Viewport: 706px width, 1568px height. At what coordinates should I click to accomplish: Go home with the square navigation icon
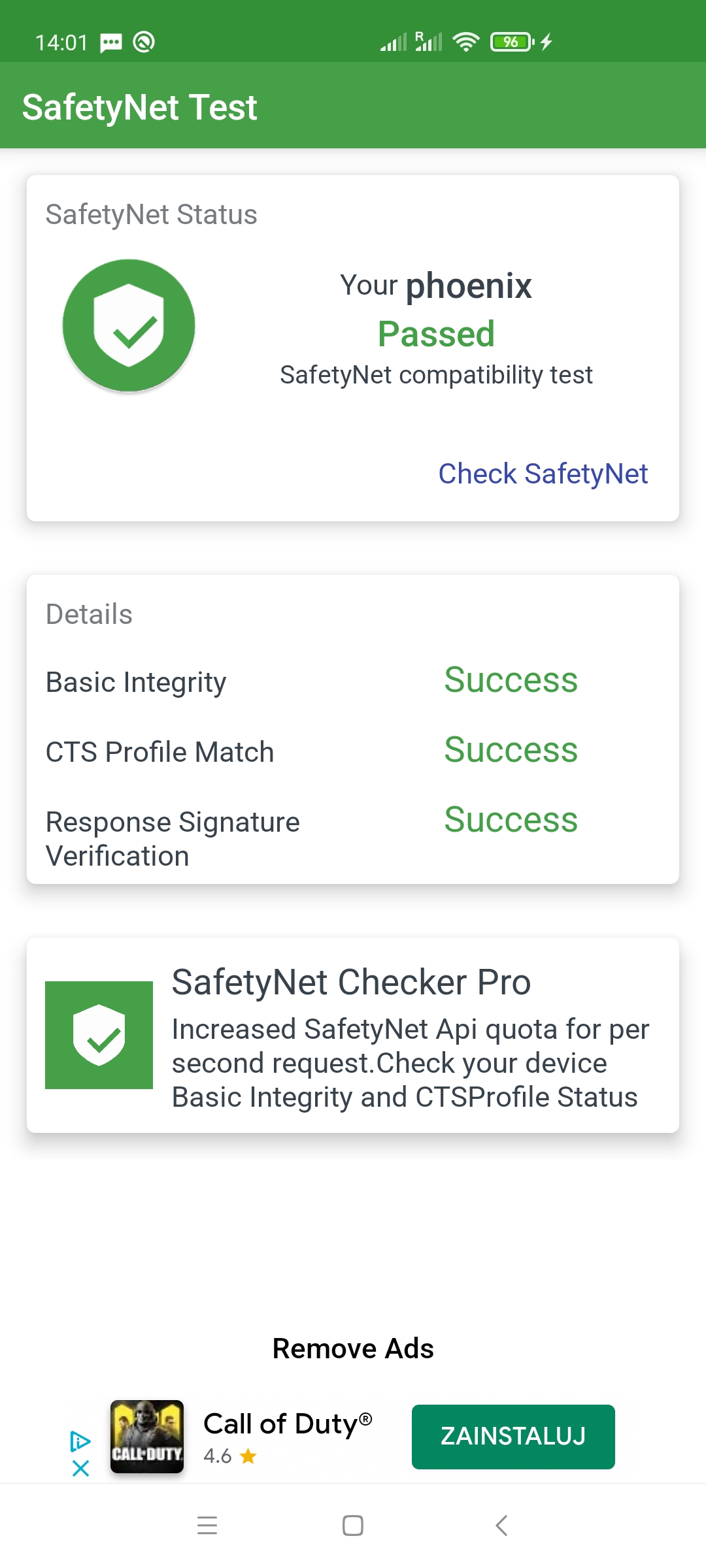point(353,1526)
